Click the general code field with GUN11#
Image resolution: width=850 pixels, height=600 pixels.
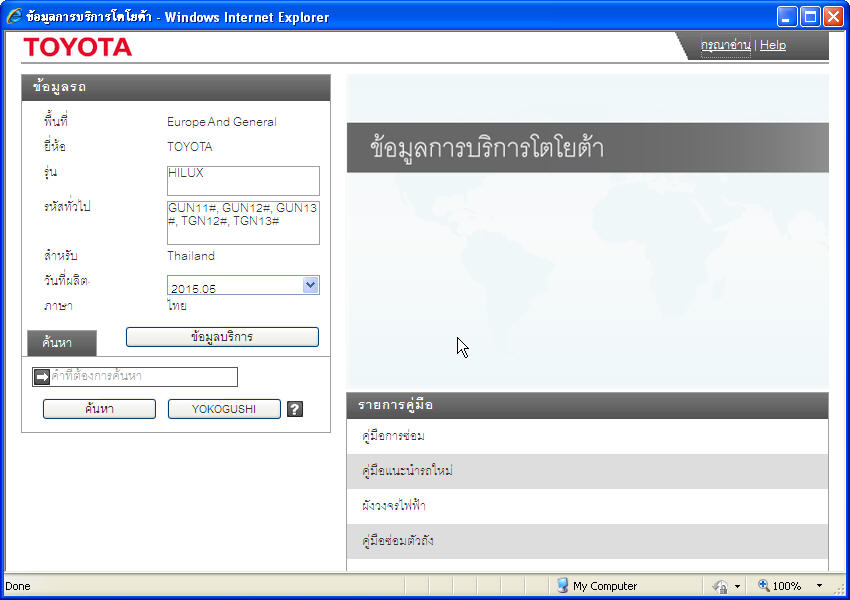[x=243, y=223]
